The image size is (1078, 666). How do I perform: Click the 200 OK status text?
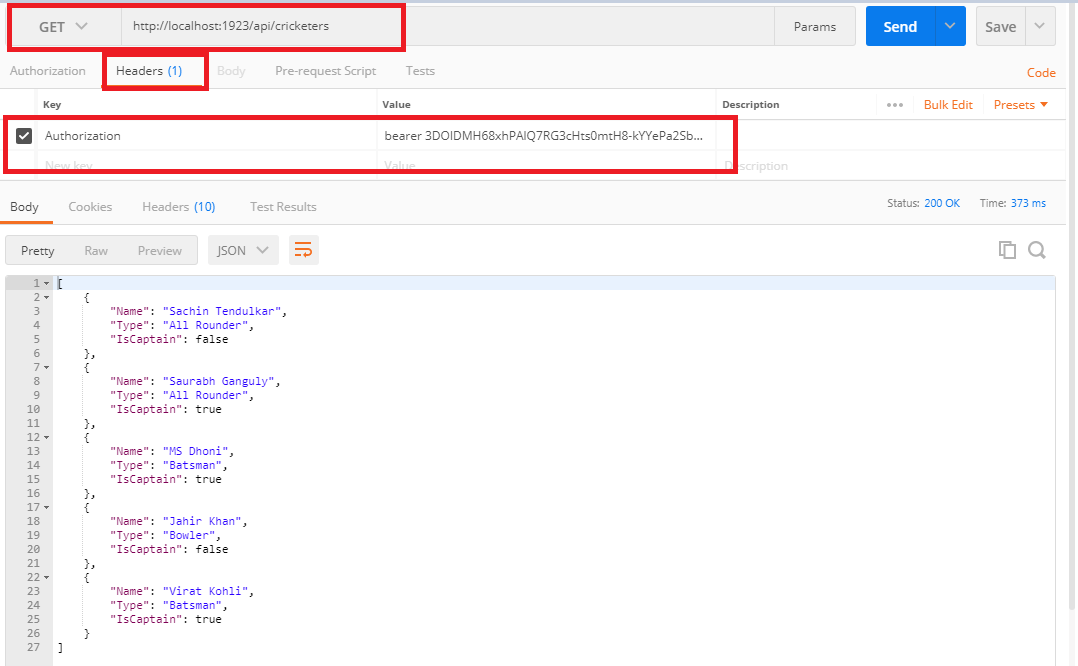(942, 203)
